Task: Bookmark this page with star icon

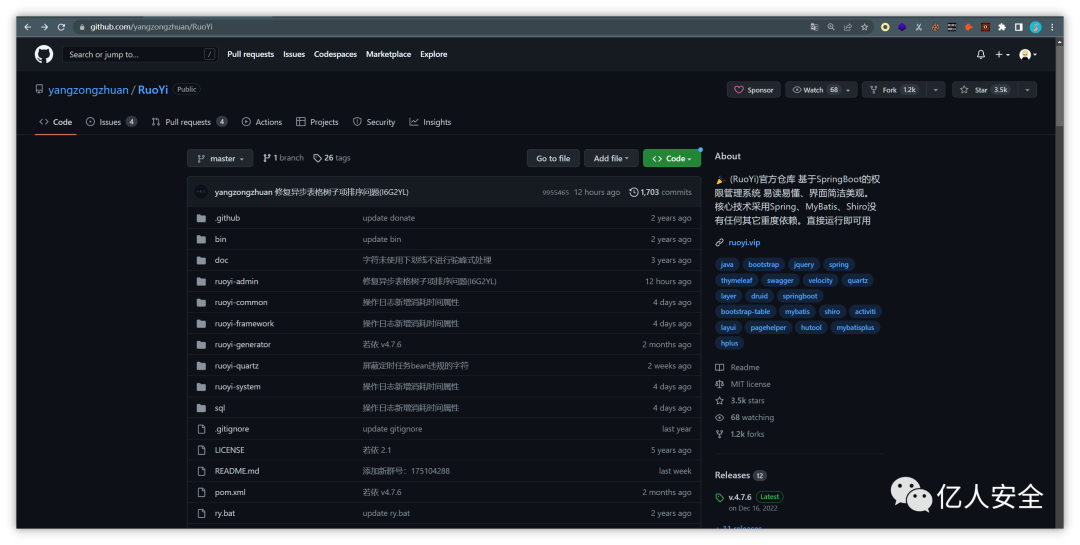Action: [864, 27]
